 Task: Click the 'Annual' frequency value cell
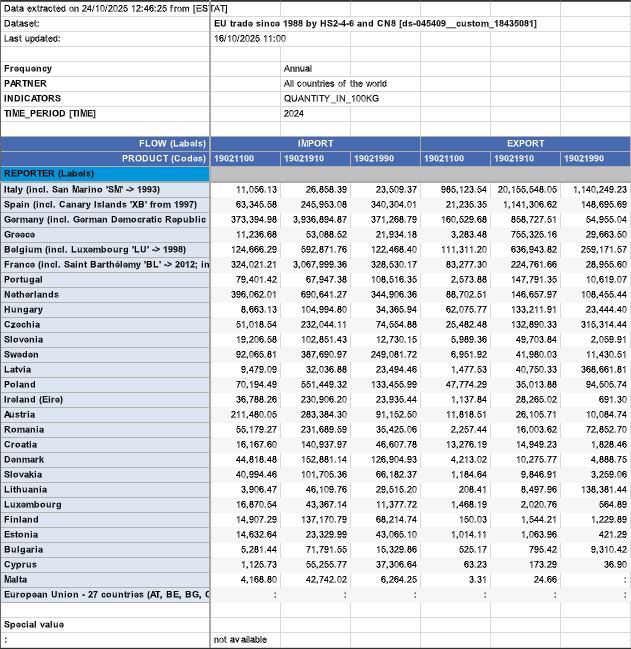[298, 68]
